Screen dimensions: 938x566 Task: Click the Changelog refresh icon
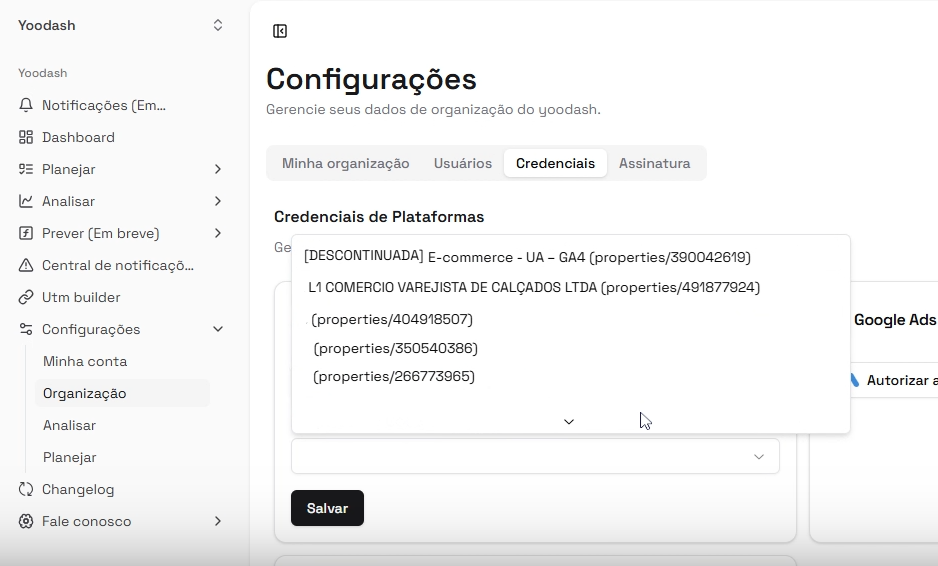26,489
